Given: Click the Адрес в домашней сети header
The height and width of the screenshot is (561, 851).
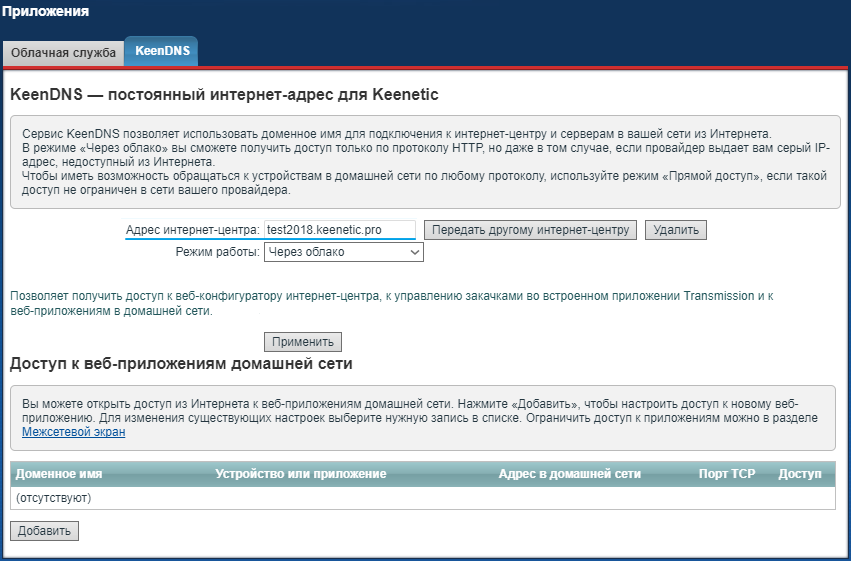Looking at the screenshot, I should pos(569,474).
